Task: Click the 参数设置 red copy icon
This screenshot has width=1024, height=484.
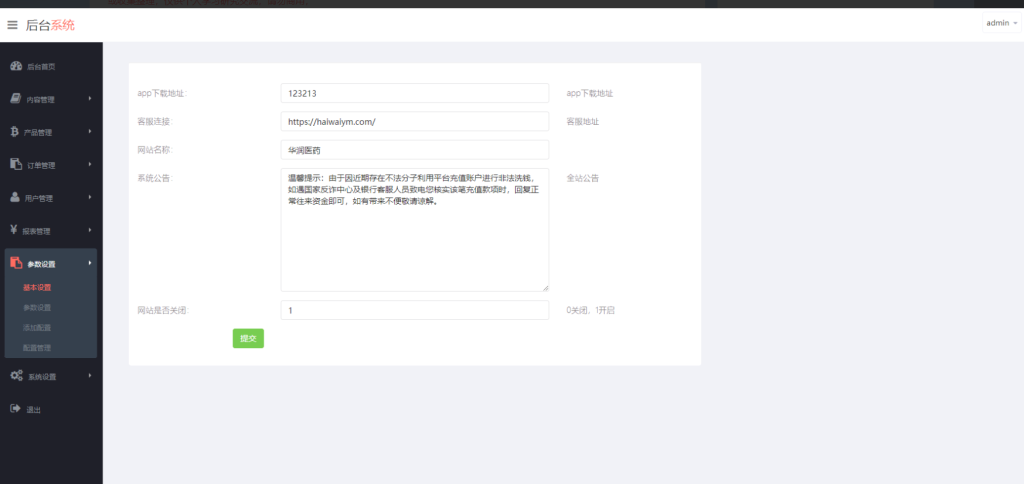Action: pyautogui.click(x=16, y=263)
